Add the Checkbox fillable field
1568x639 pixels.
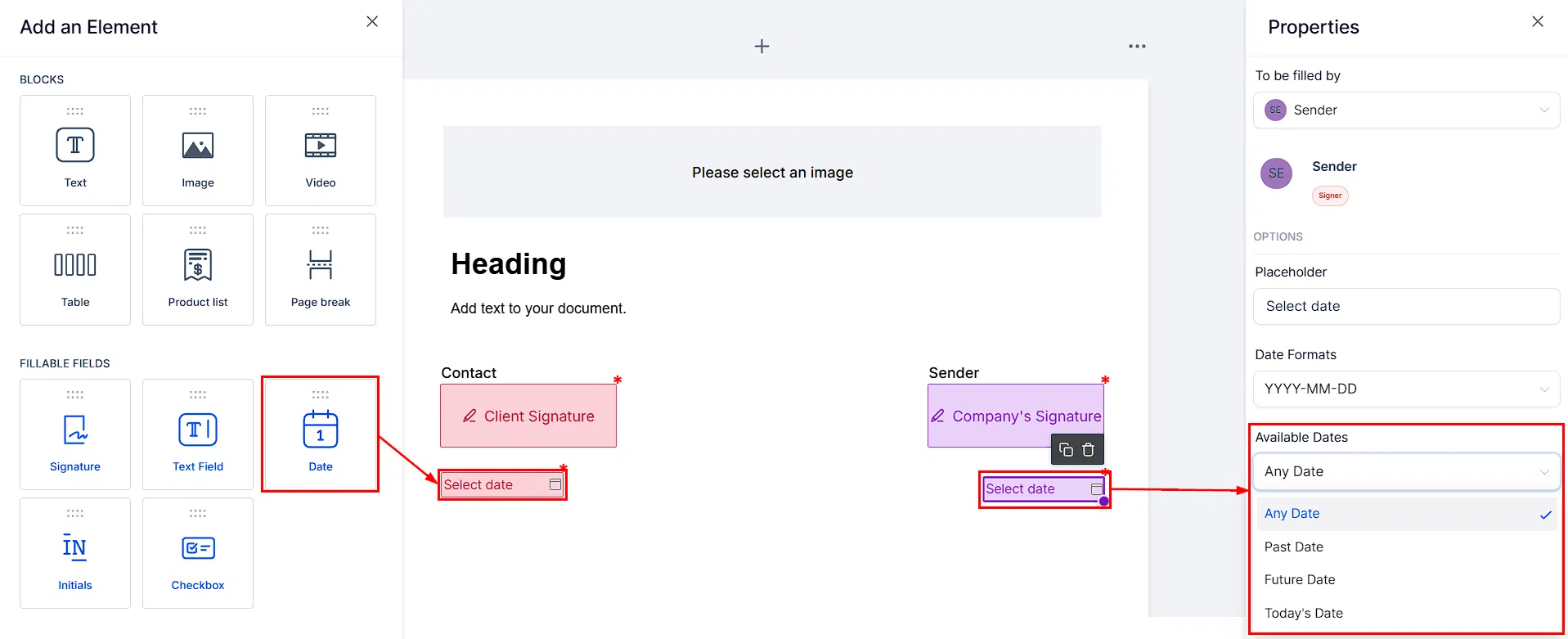[x=198, y=553]
